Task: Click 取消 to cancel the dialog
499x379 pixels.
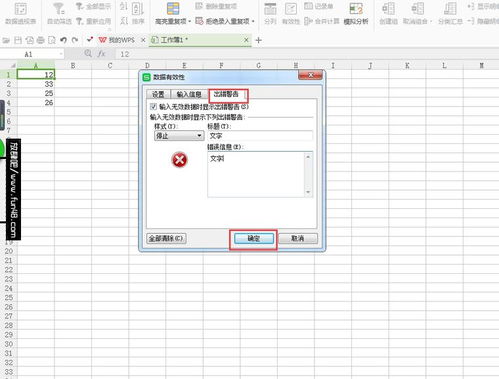Action: (297, 239)
